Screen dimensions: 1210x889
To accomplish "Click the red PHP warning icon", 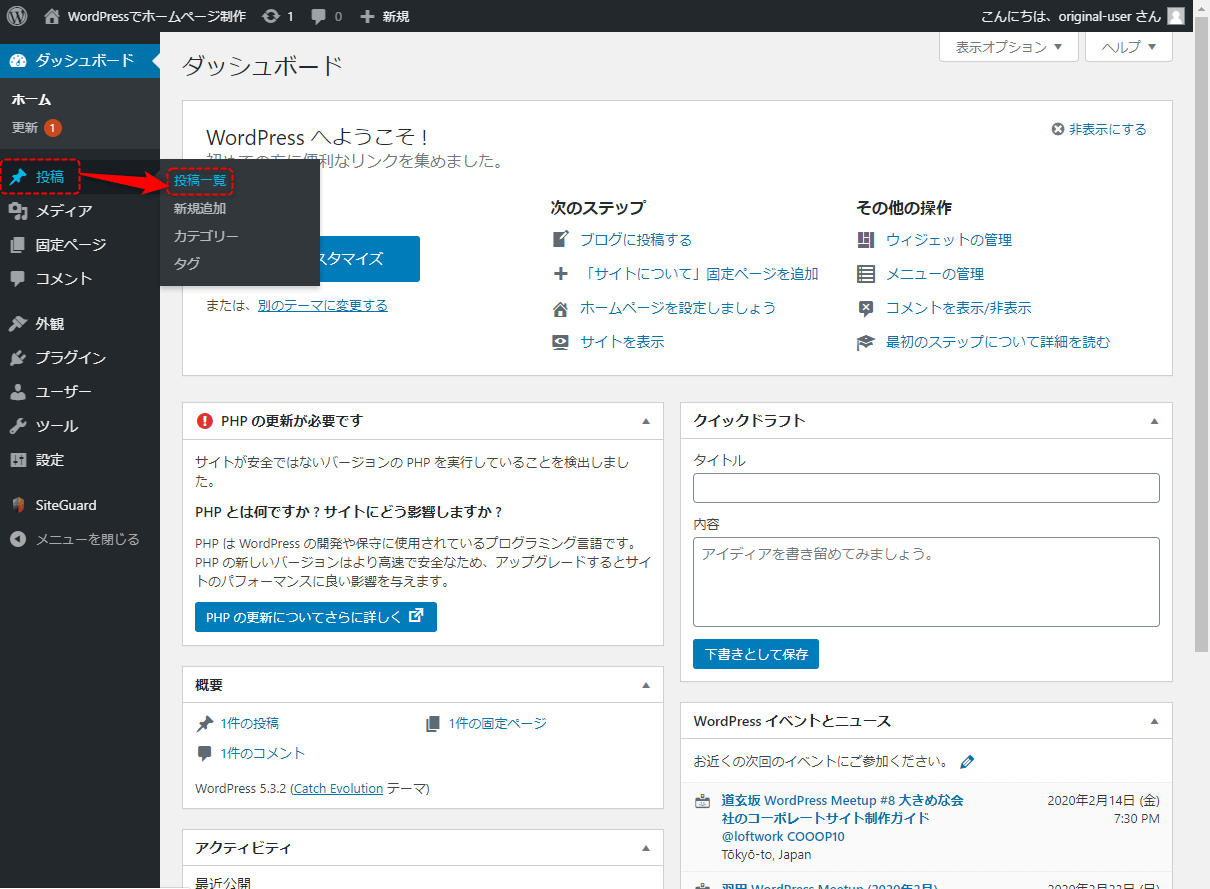I will (205, 421).
